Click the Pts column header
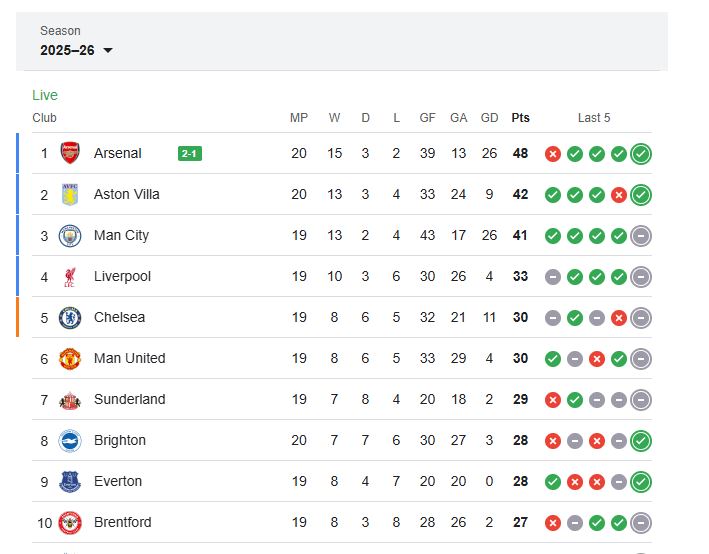This screenshot has height=554, width=709. [x=520, y=118]
